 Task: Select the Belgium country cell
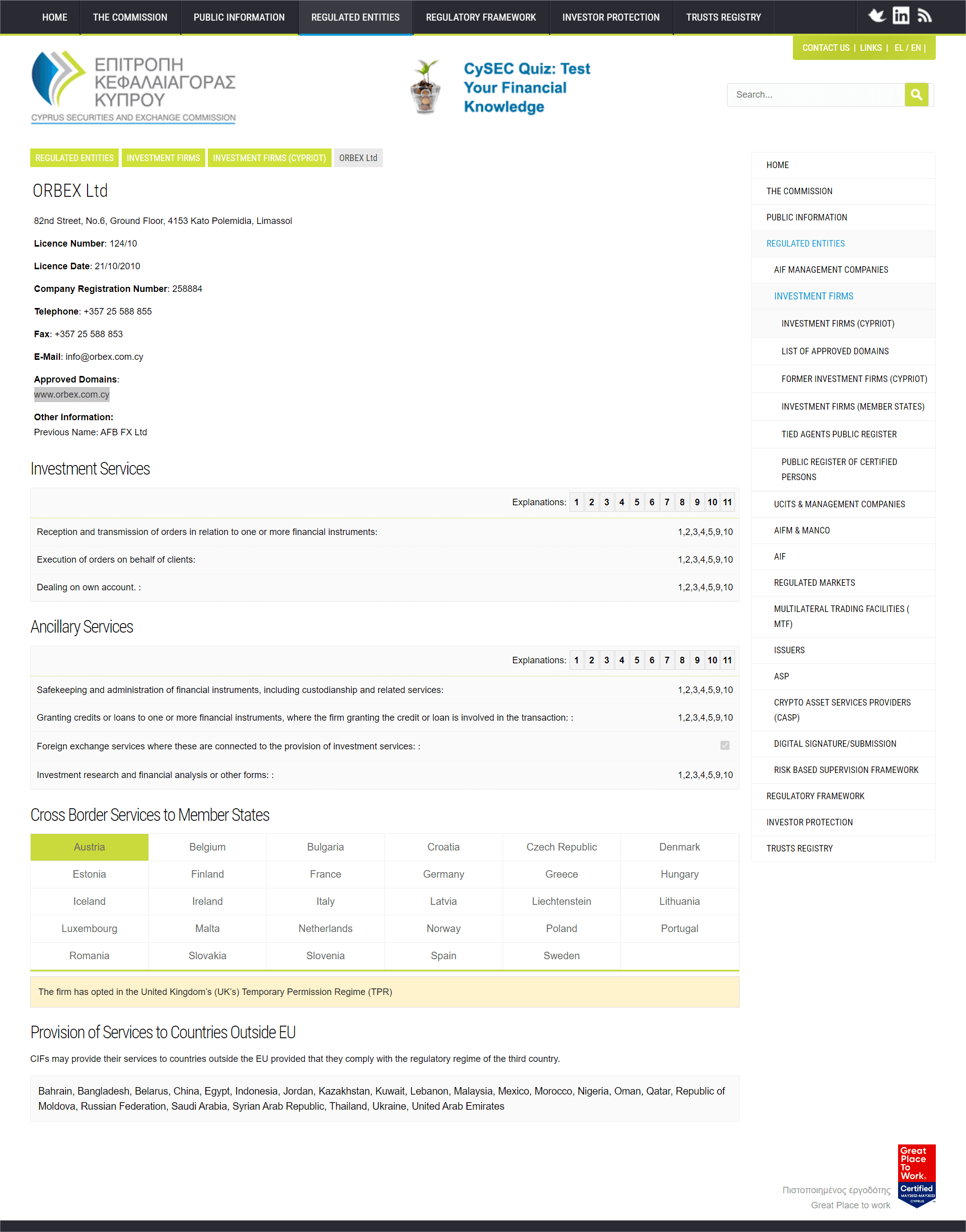click(x=208, y=847)
